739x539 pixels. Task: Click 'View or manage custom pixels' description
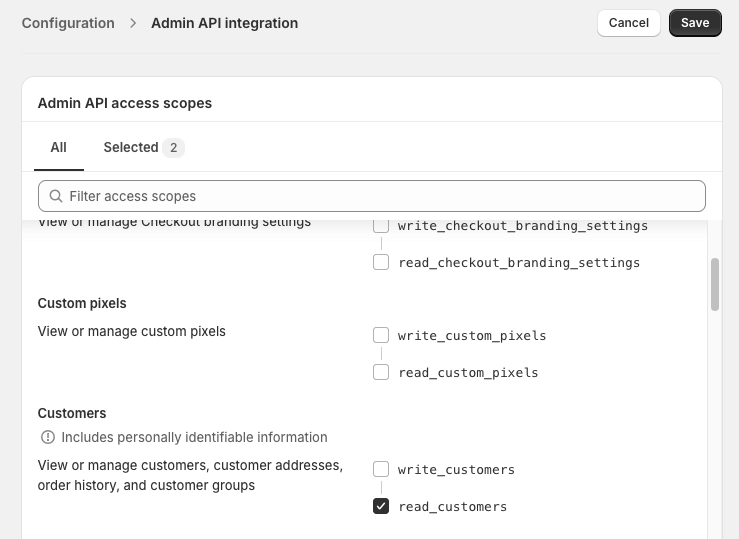[131, 332]
